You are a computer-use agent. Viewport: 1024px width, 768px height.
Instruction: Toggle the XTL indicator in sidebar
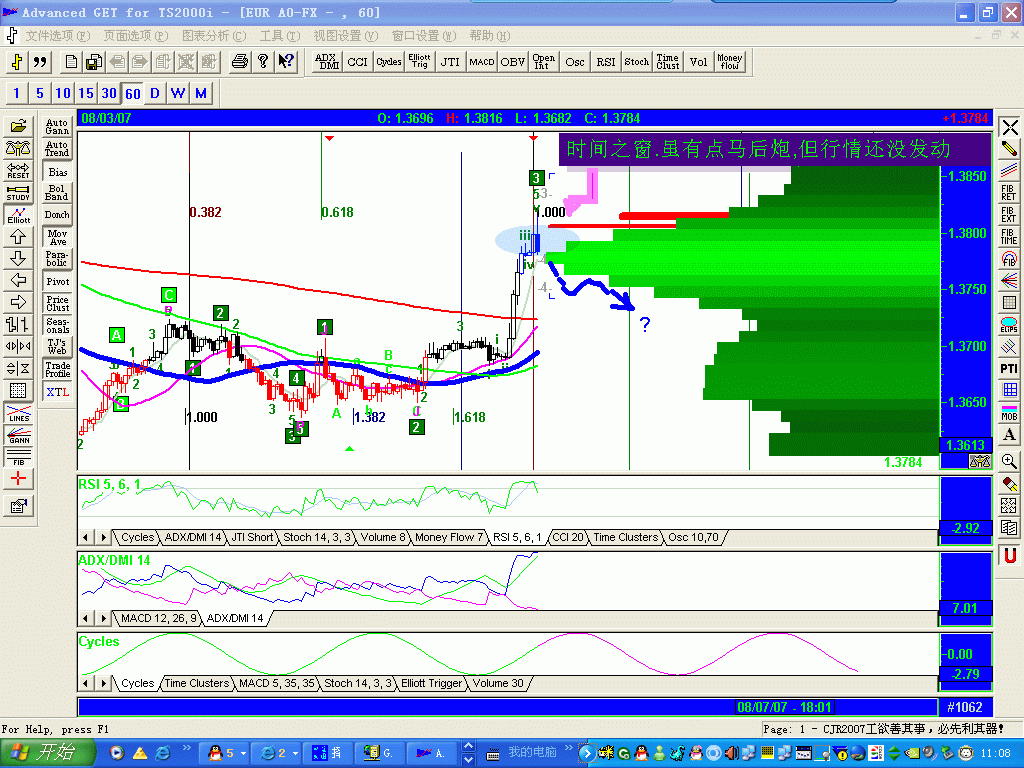tap(58, 391)
